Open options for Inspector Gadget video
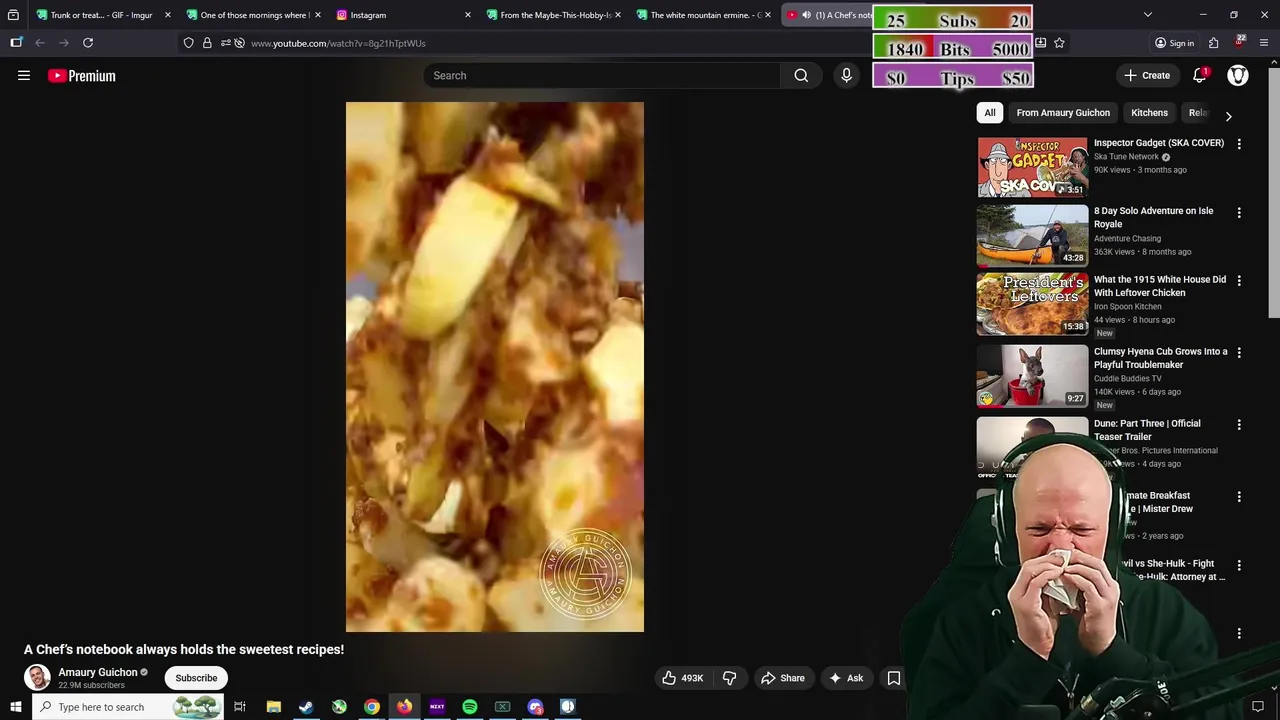 1239,144
